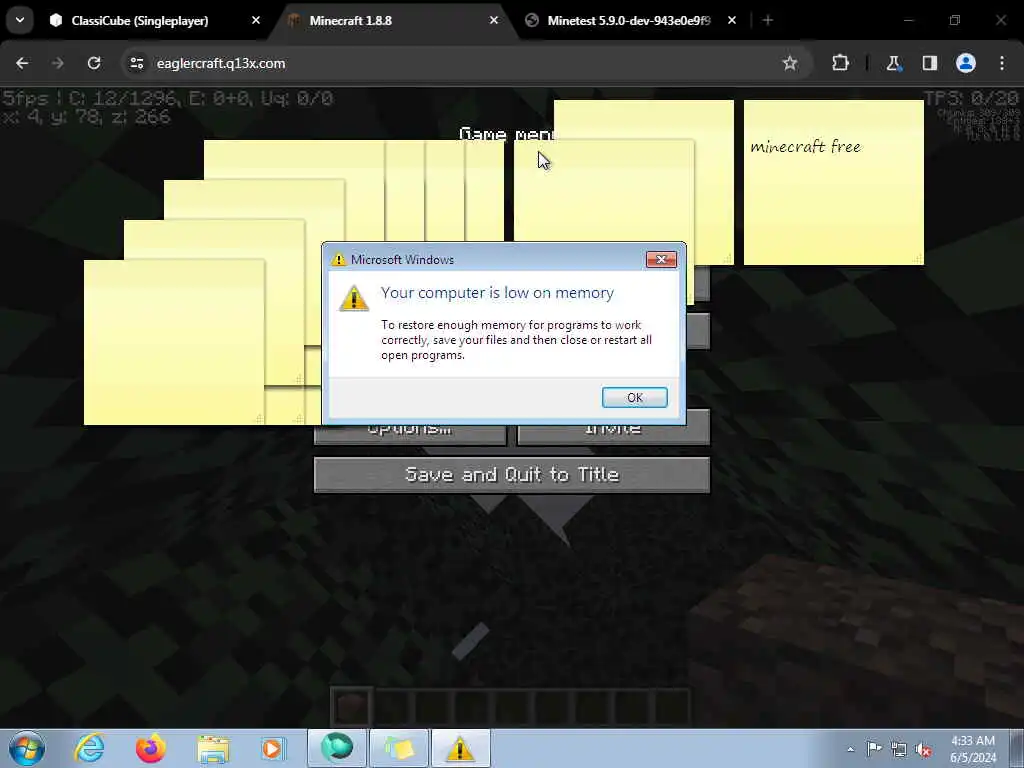This screenshot has width=1024, height=768.
Task: Go forward to the next page
Action: point(57,63)
